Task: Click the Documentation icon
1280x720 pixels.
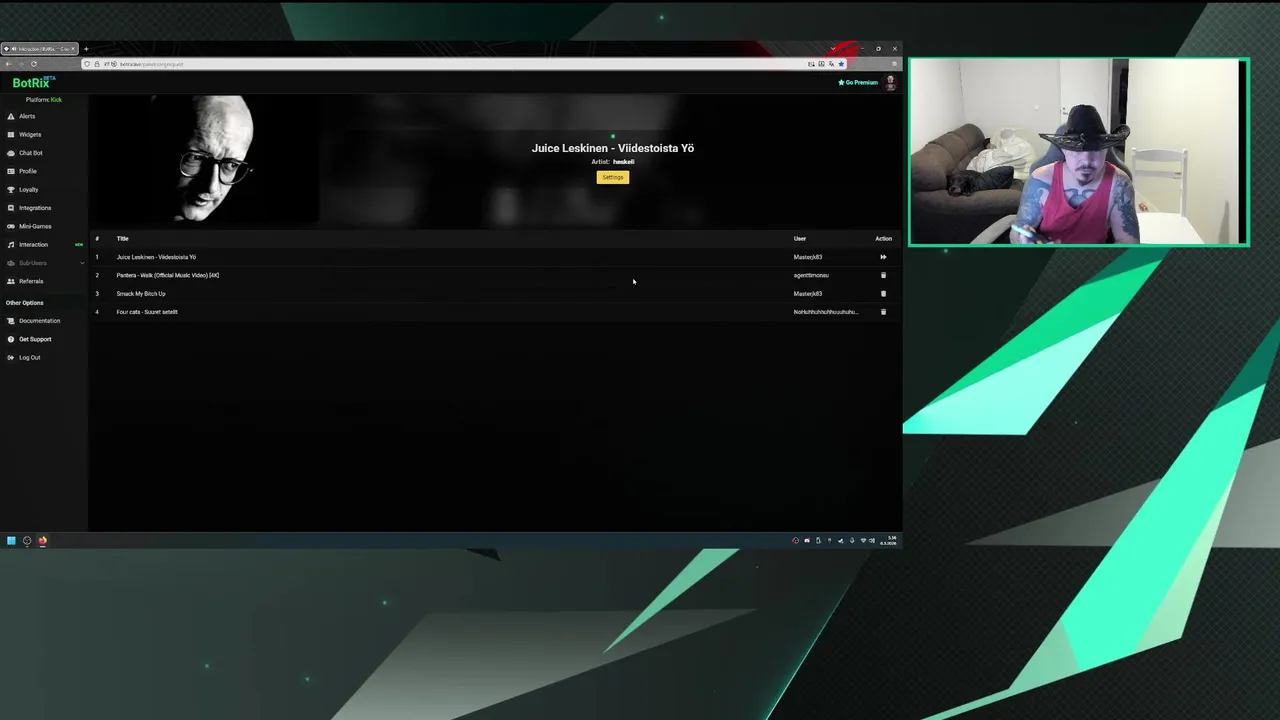Action: coord(11,321)
